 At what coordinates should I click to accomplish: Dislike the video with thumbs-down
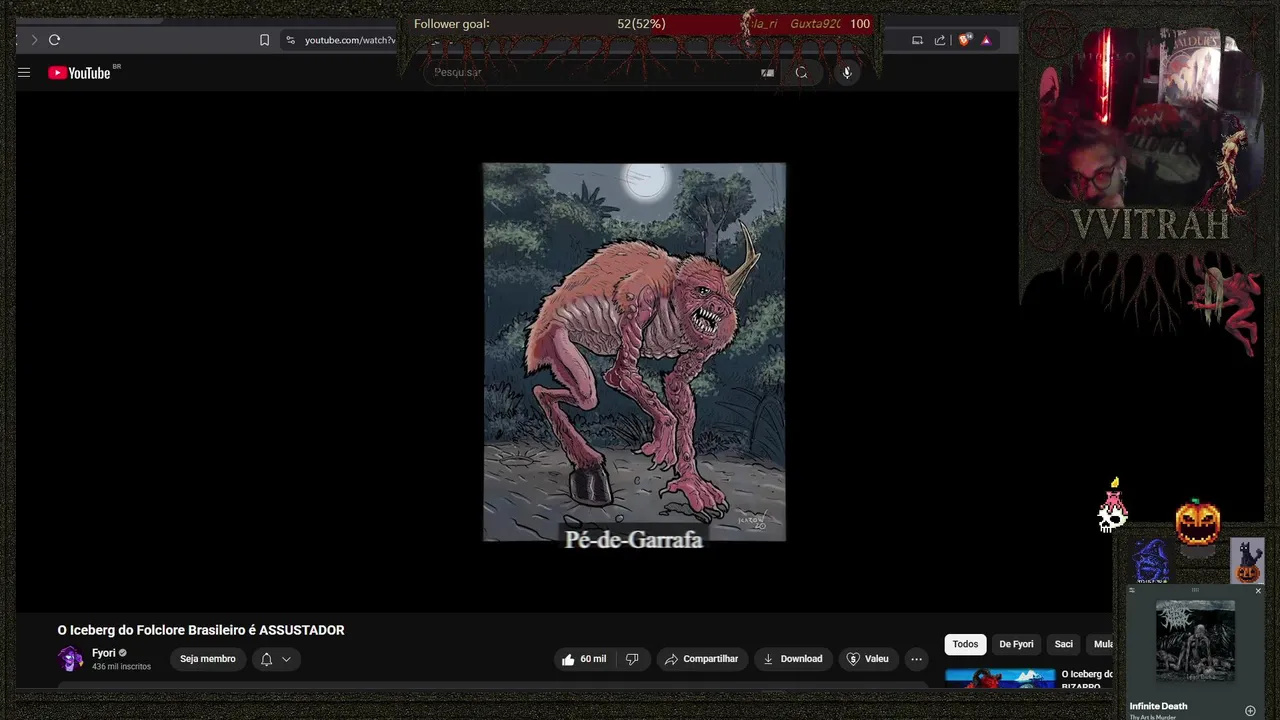pyautogui.click(x=632, y=659)
